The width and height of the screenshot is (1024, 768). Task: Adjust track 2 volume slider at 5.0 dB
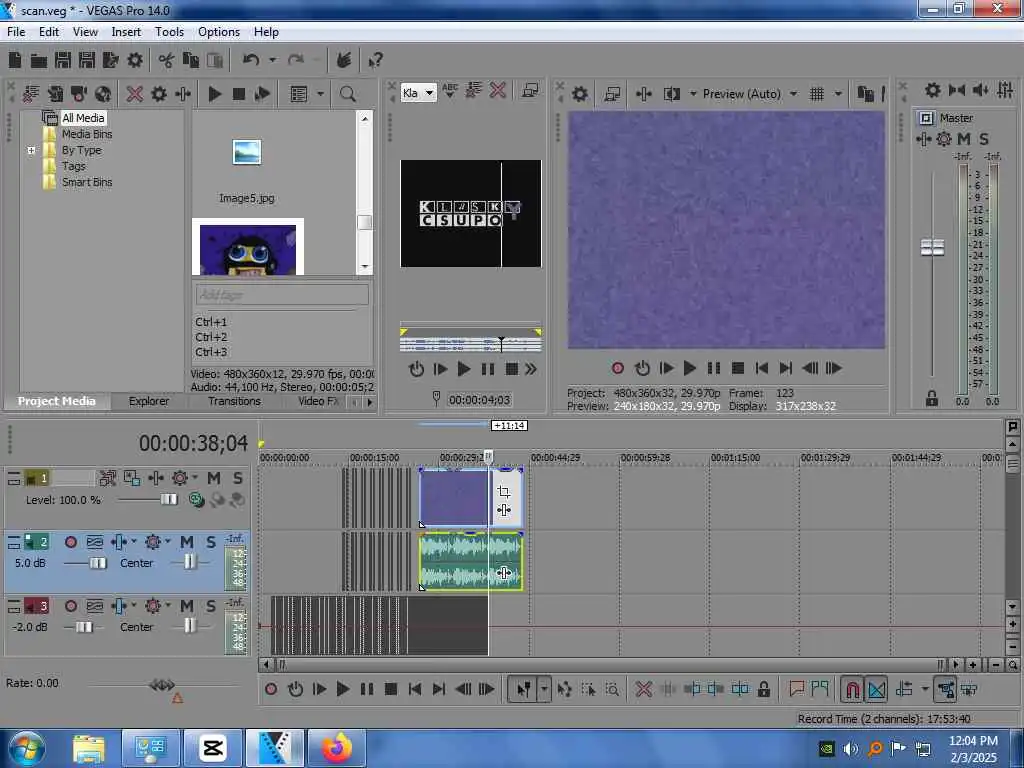[x=98, y=563]
